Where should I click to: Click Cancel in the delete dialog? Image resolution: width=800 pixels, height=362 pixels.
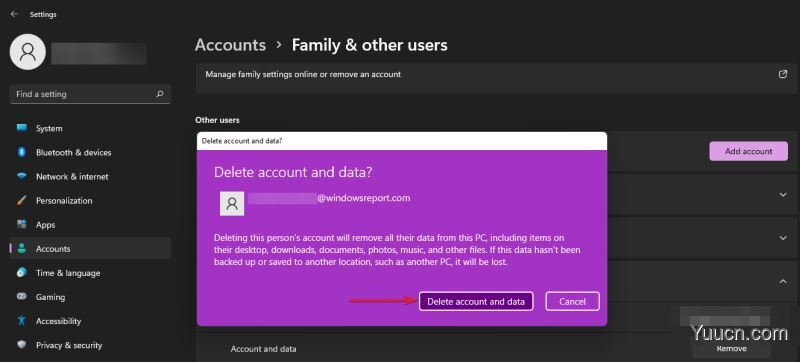coord(572,301)
